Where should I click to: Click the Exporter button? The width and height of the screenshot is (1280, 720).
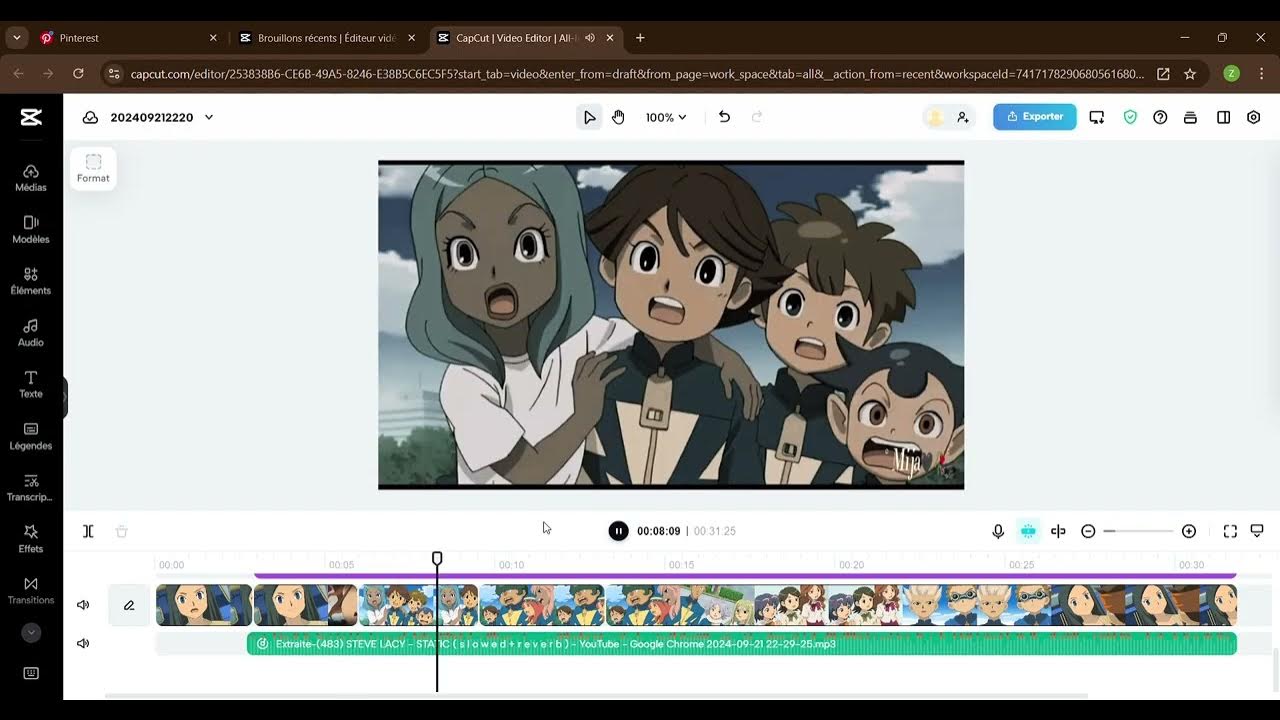pos(1035,117)
